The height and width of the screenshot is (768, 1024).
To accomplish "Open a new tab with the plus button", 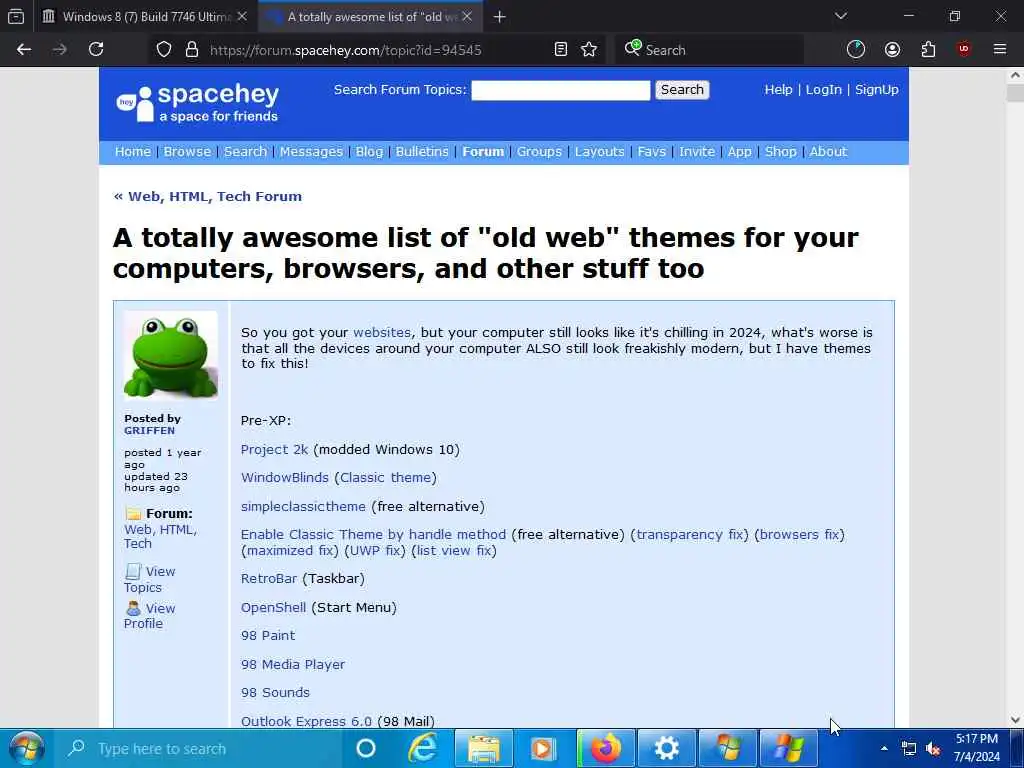I will point(500,17).
